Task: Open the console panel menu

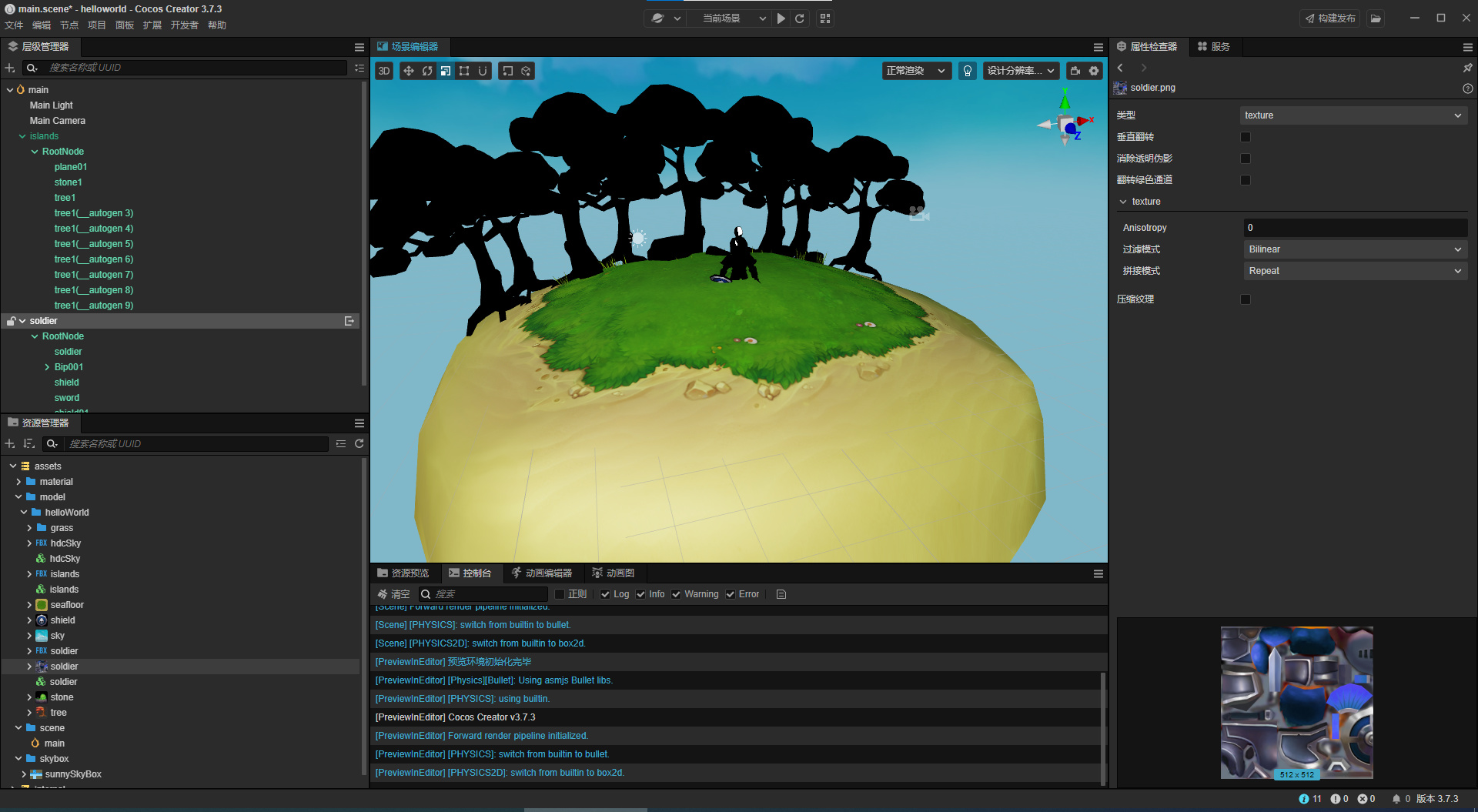Action: 1098,574
